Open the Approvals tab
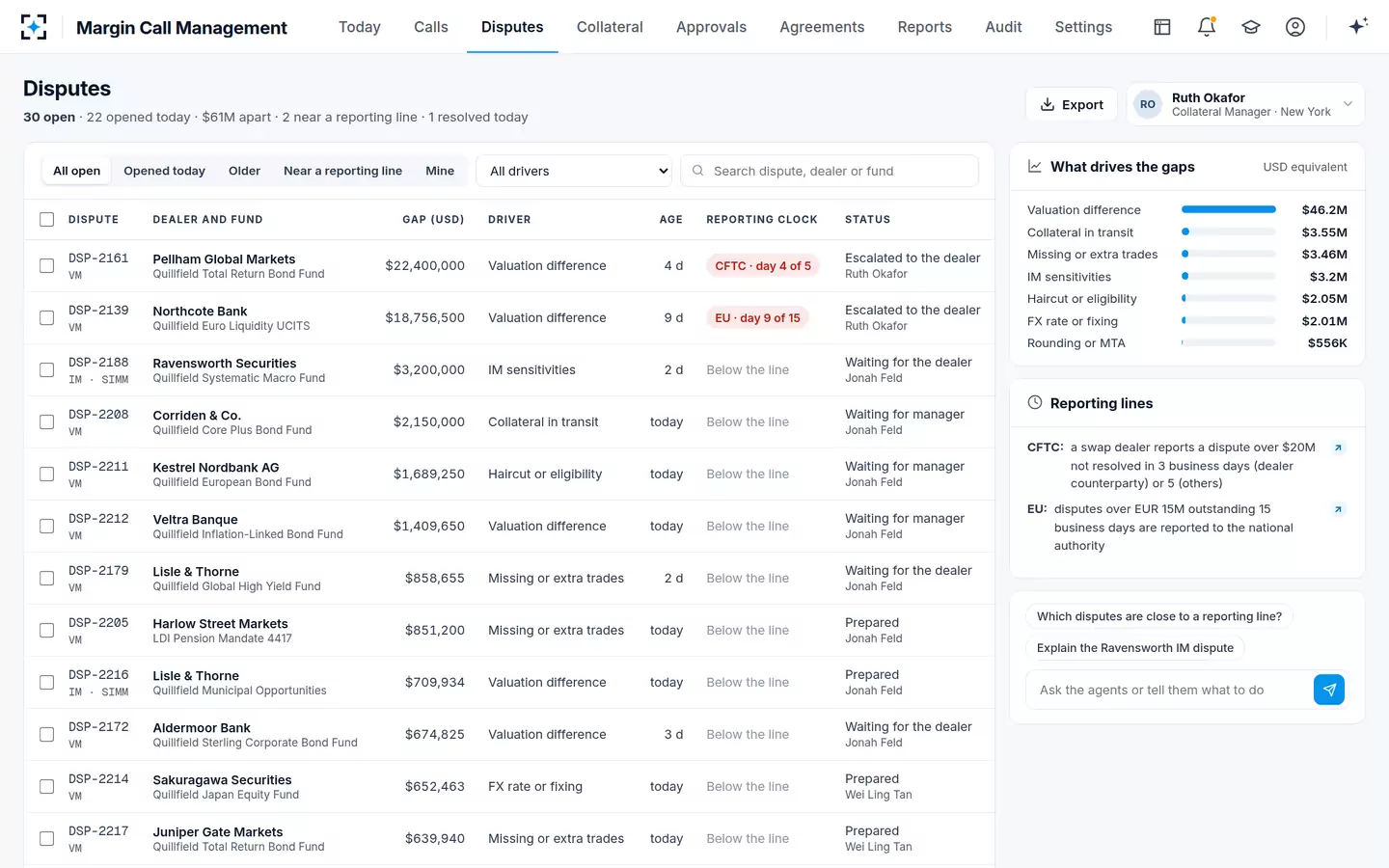The image size is (1389, 868). 711,27
